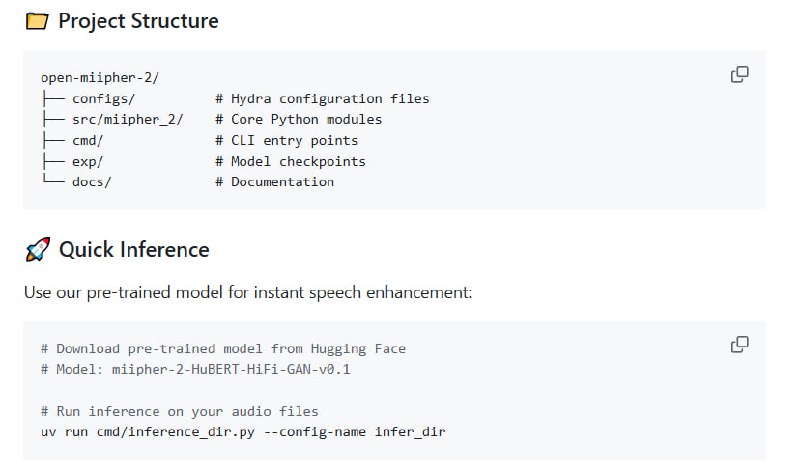Click the folder emoji beside Project Structure
The image size is (800, 471).
pos(37,21)
